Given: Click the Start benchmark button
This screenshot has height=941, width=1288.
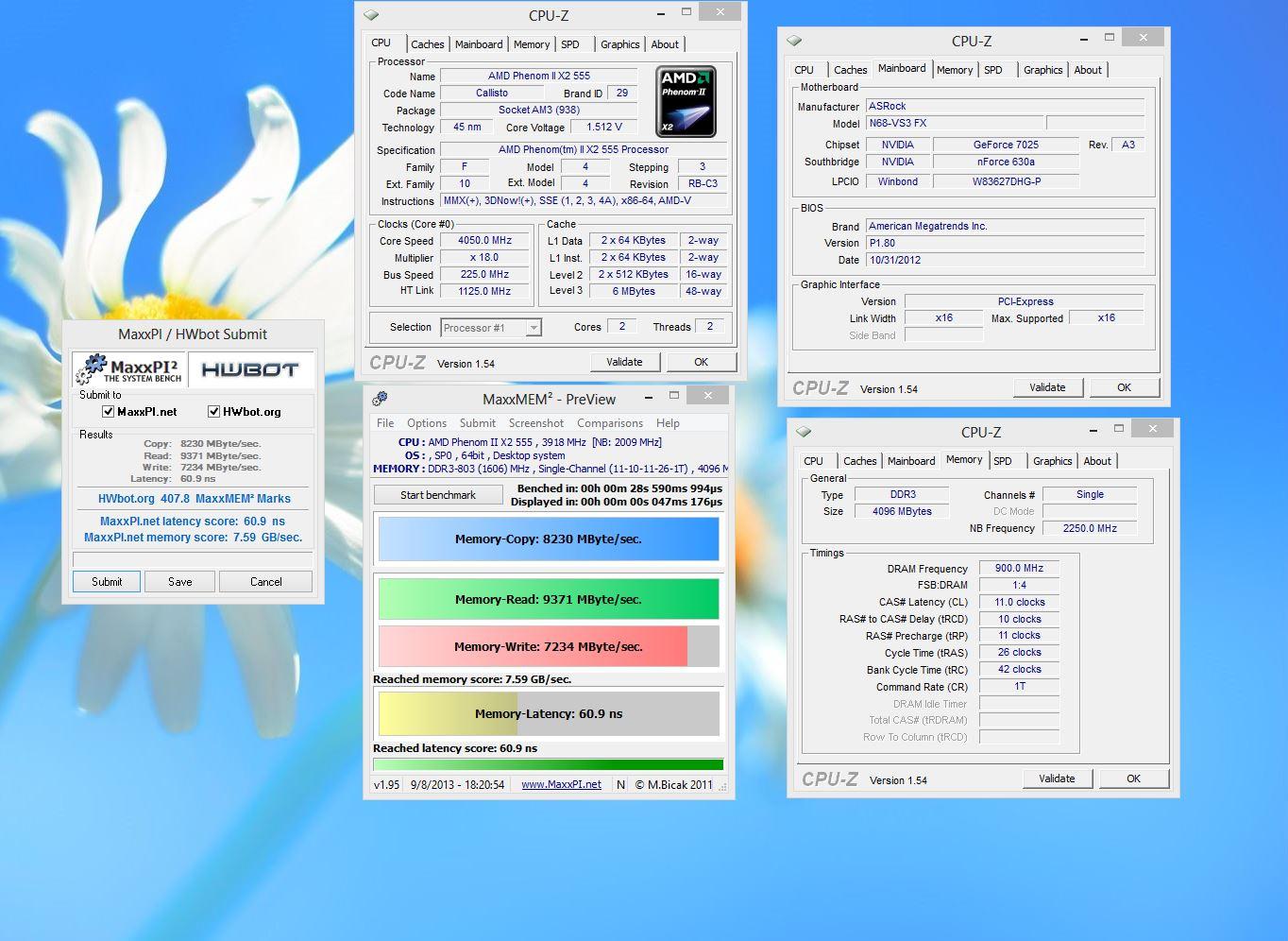Looking at the screenshot, I should (x=438, y=495).
